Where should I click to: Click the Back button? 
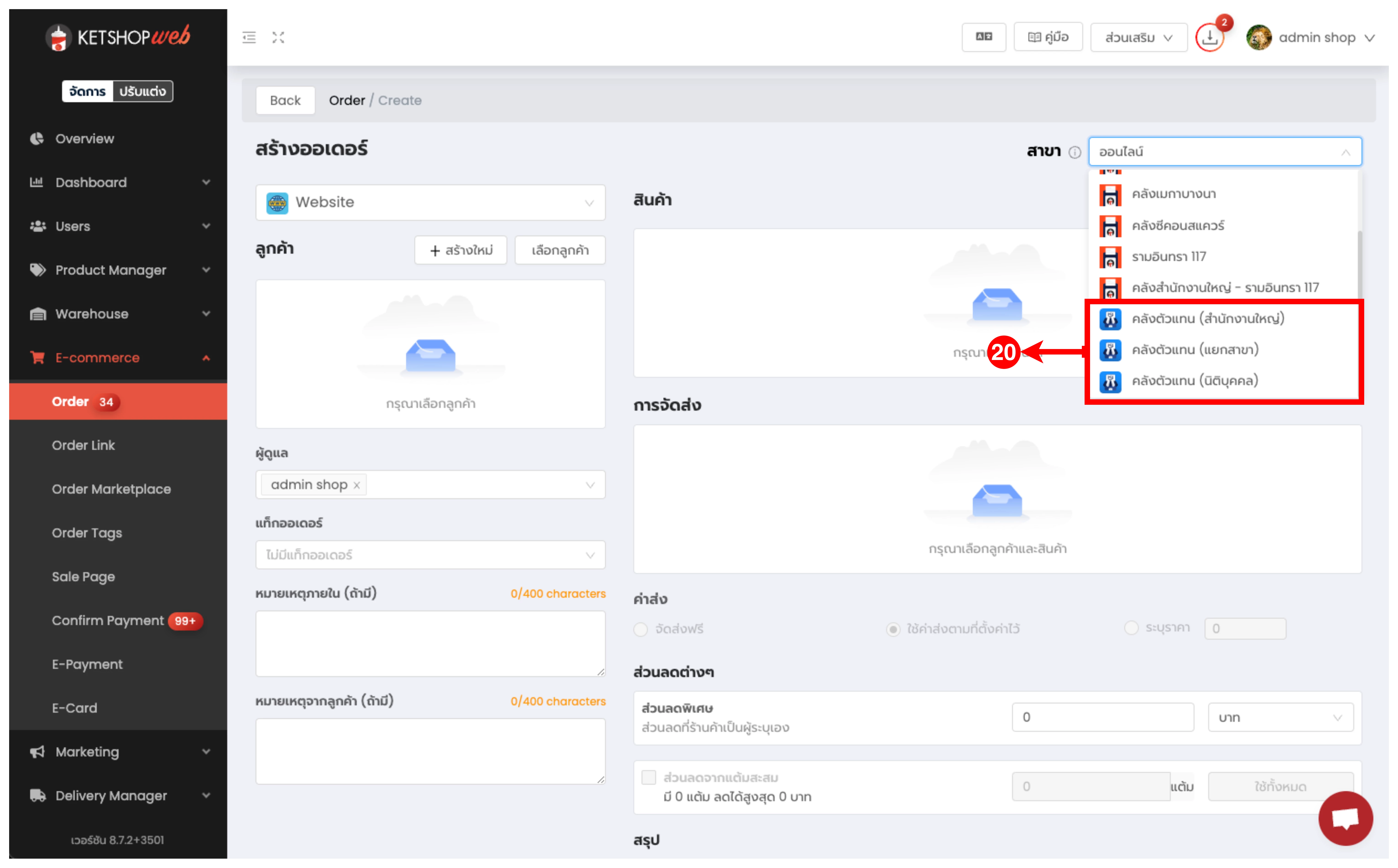tap(285, 101)
